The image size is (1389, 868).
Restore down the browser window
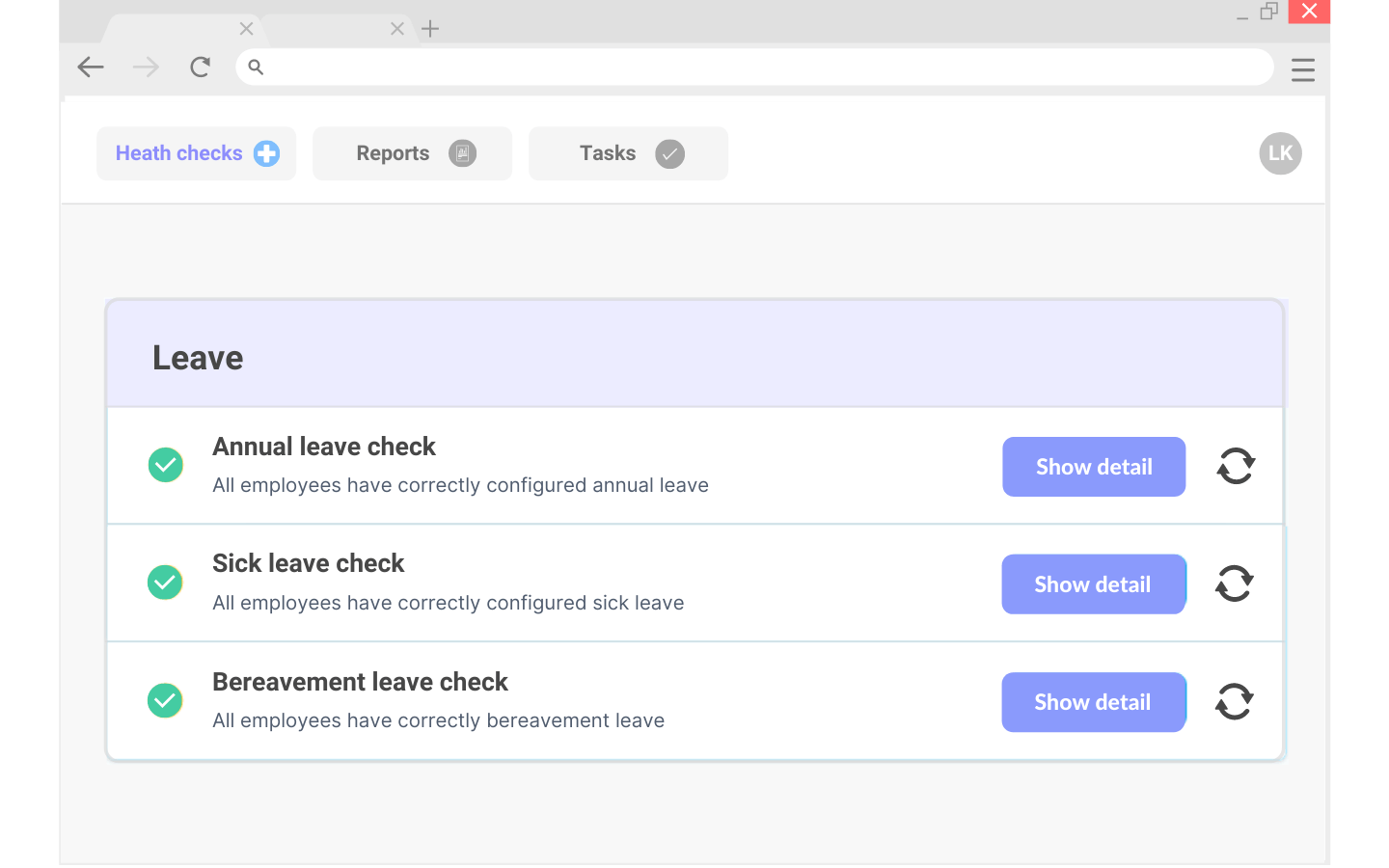pyautogui.click(x=1269, y=11)
